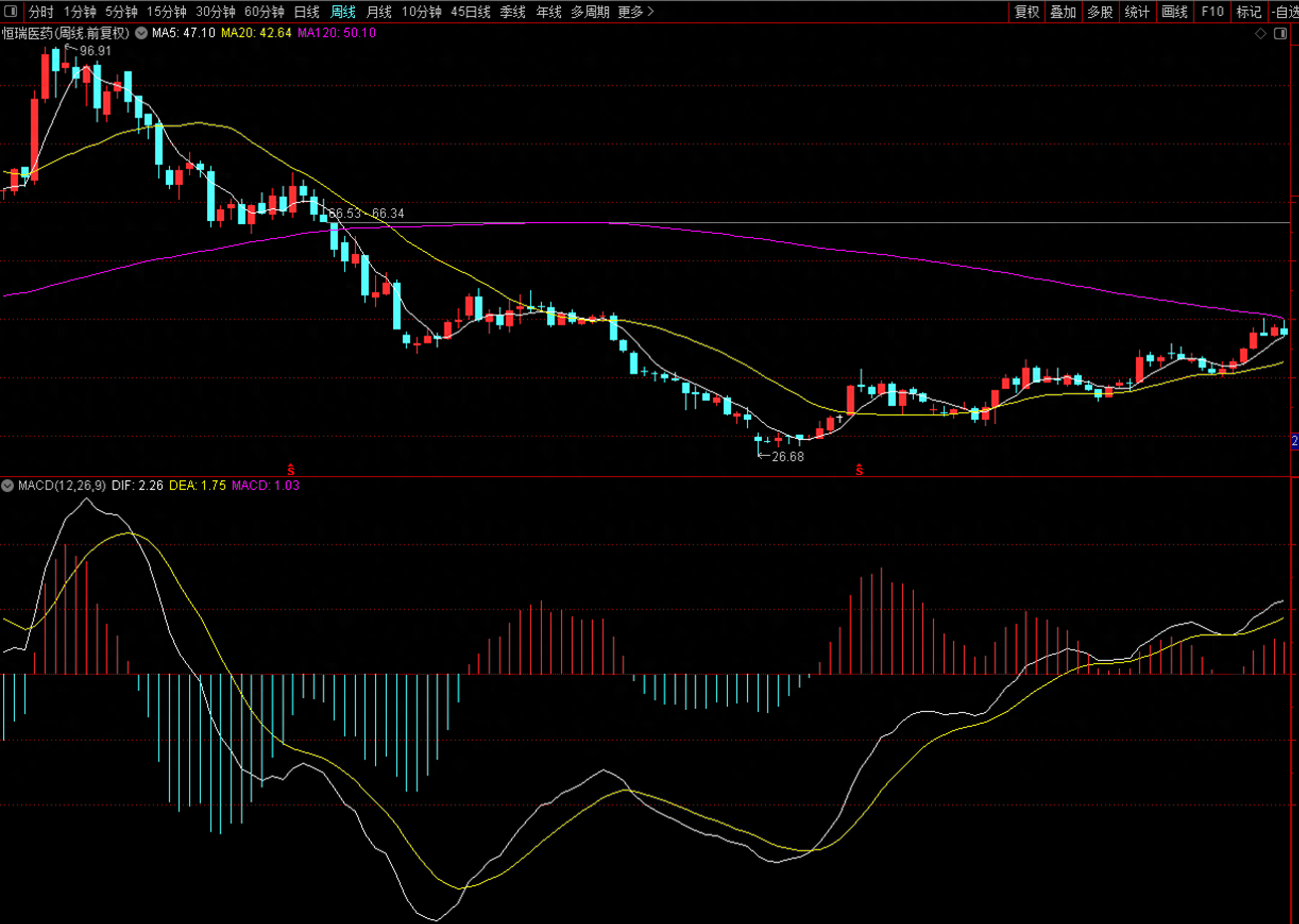Switch to 分时 intraday view
Viewport: 1299px width, 924px height.
click(x=41, y=11)
